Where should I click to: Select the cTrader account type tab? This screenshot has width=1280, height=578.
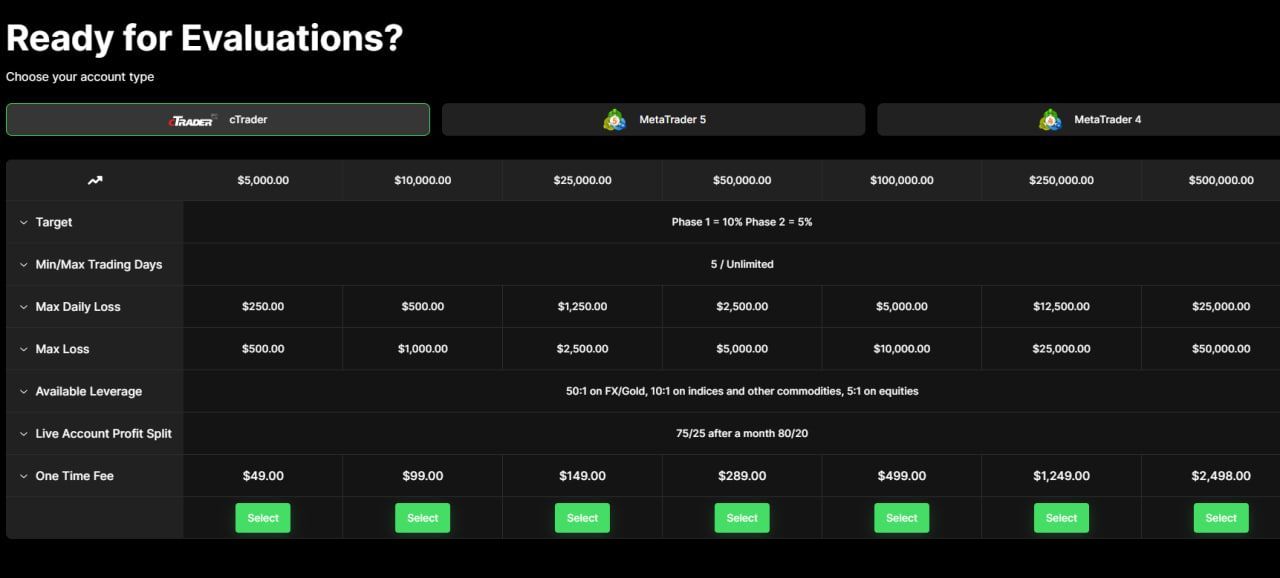click(218, 119)
